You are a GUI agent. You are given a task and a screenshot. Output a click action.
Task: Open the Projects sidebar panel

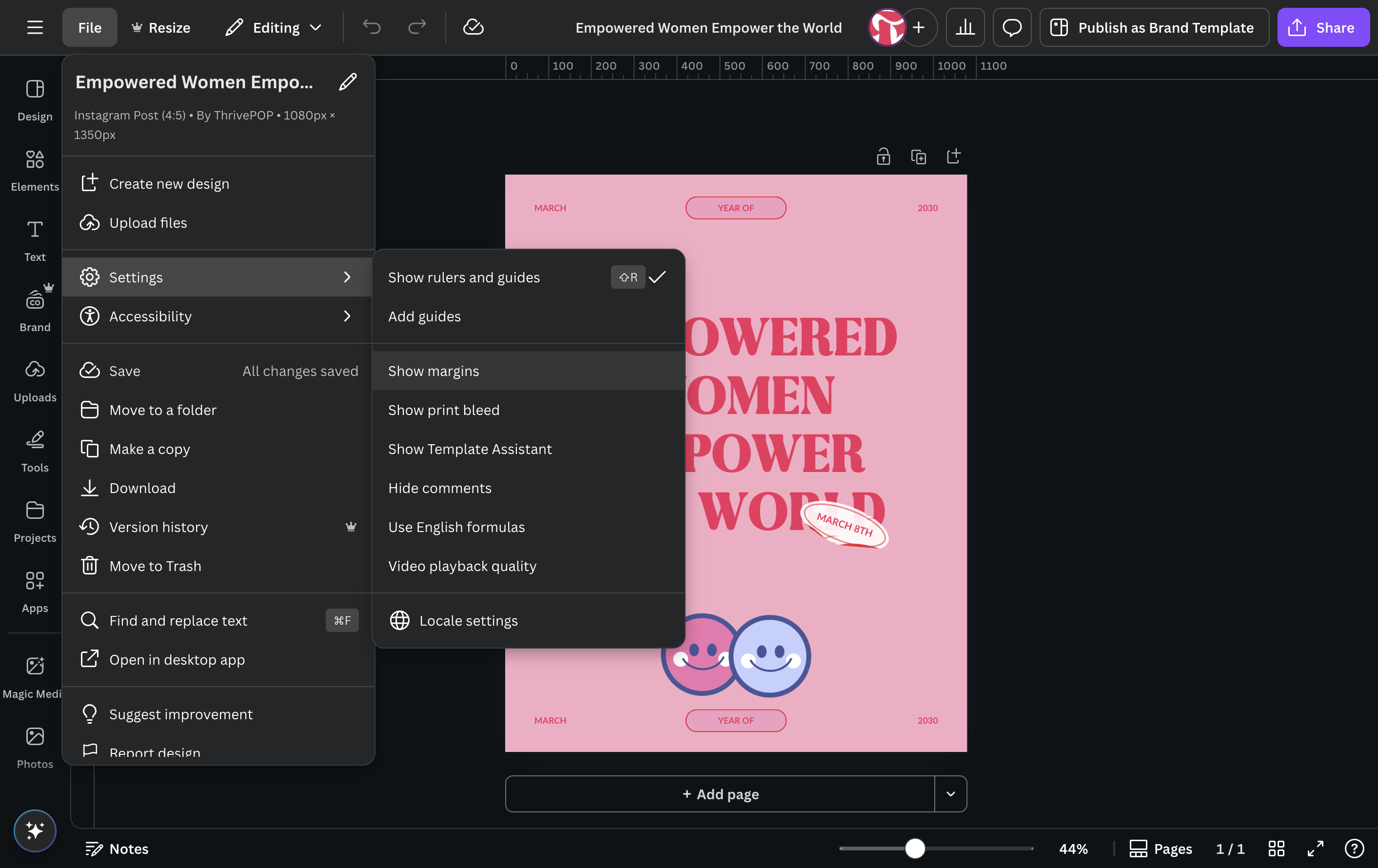35,522
